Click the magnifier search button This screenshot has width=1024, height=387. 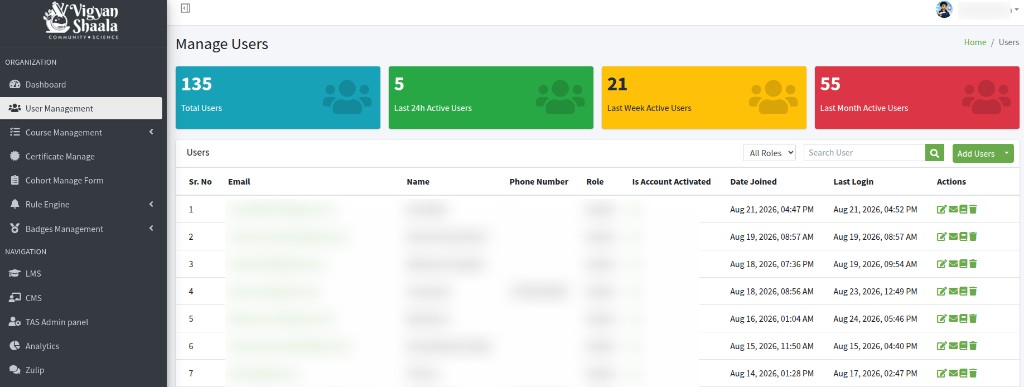coord(935,153)
